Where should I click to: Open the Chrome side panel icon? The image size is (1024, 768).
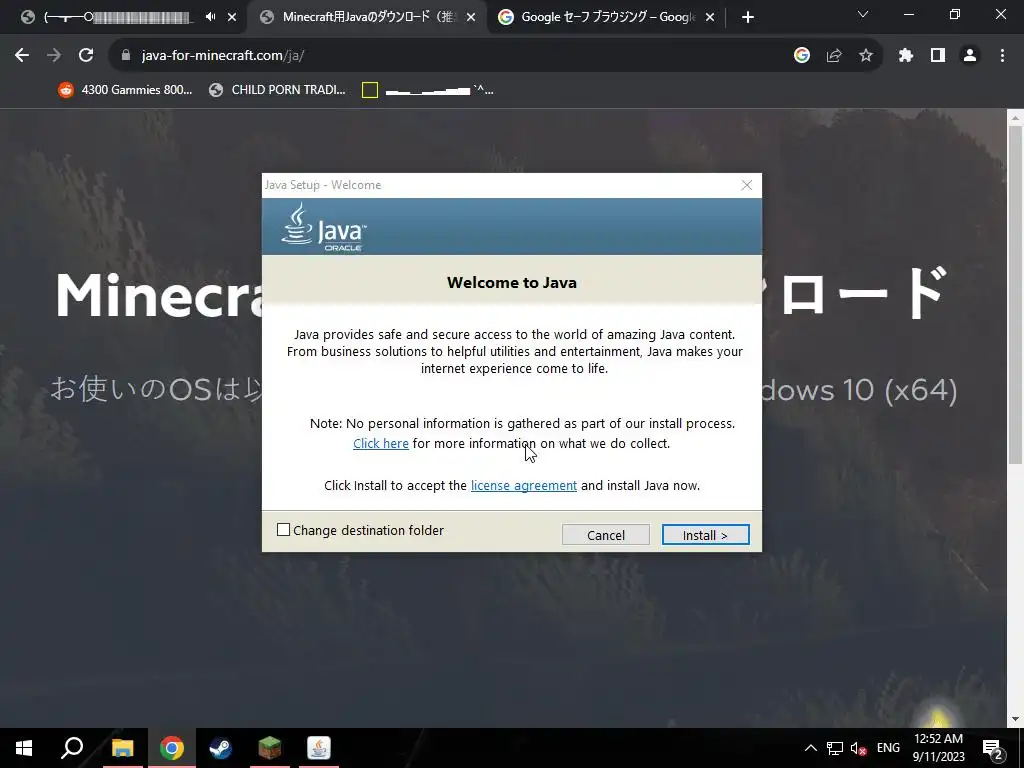[938, 56]
